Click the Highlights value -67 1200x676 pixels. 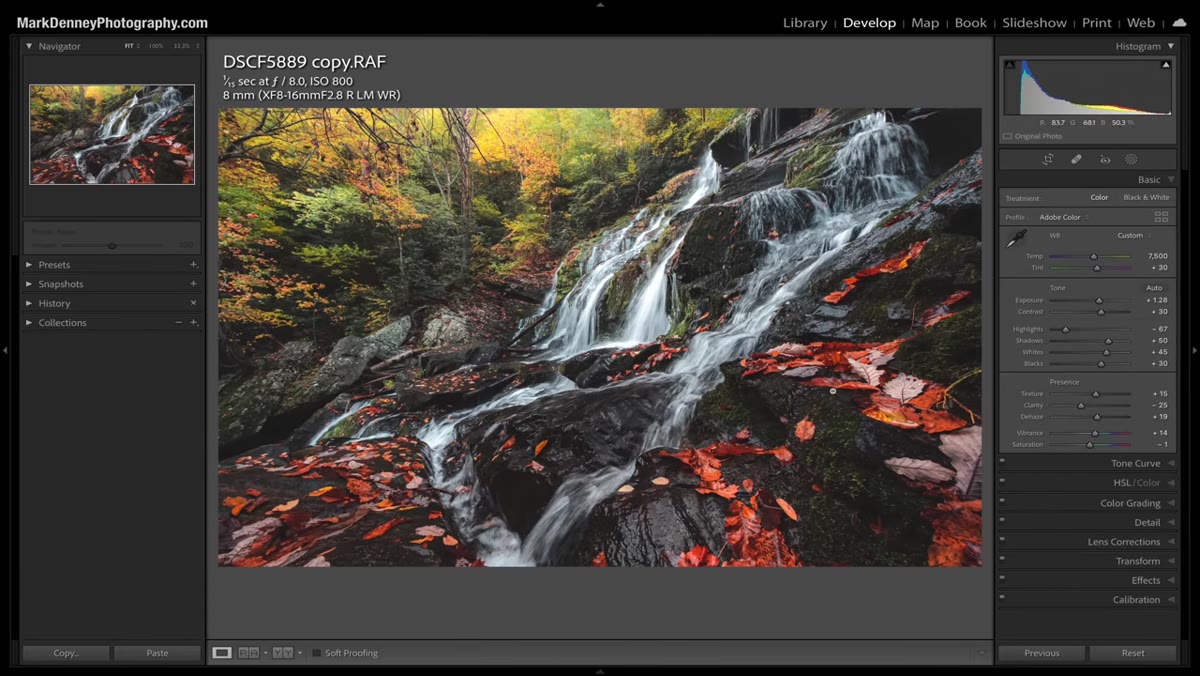pyautogui.click(x=1160, y=329)
